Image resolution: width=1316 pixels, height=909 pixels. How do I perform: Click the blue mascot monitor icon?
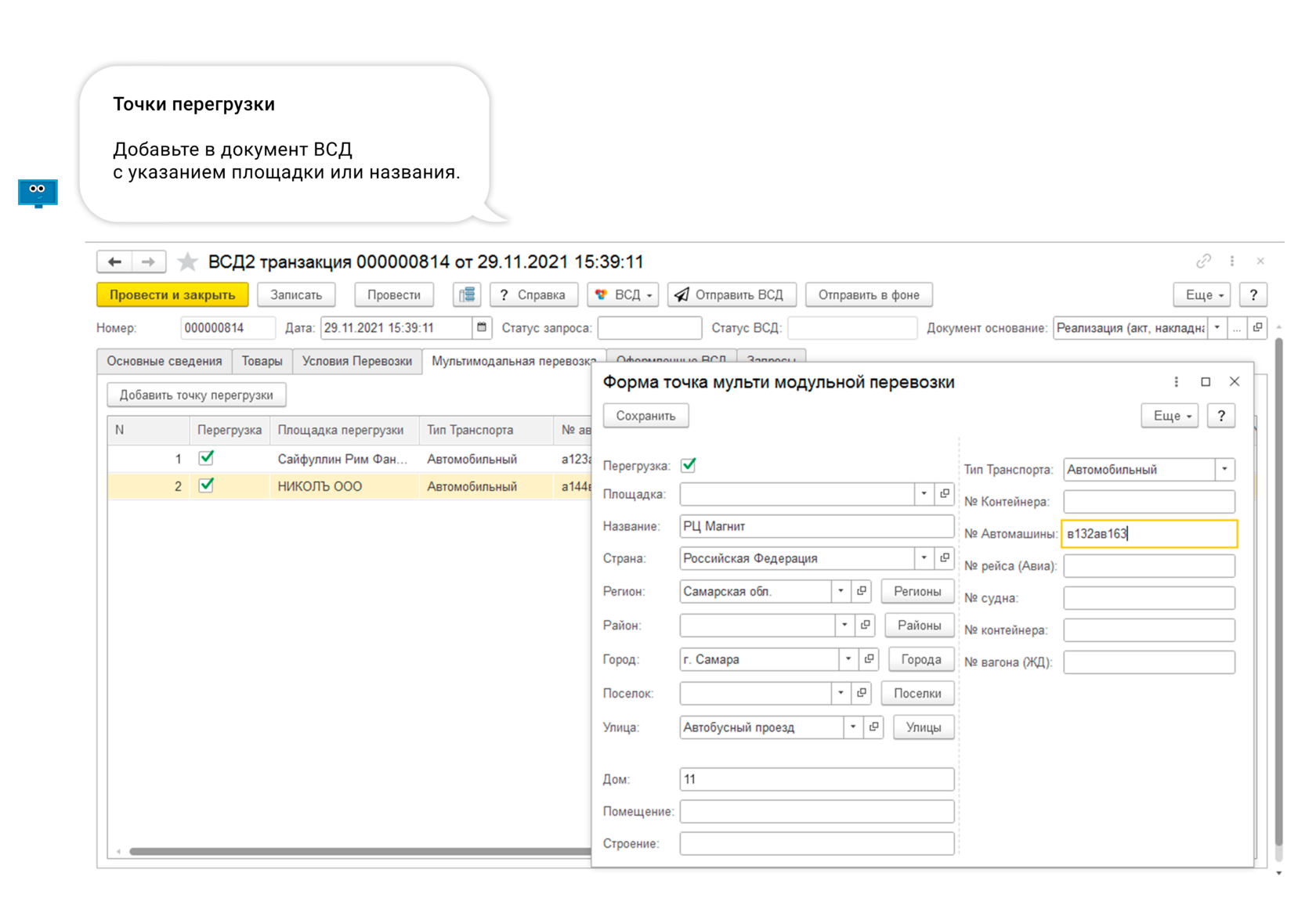(x=38, y=193)
